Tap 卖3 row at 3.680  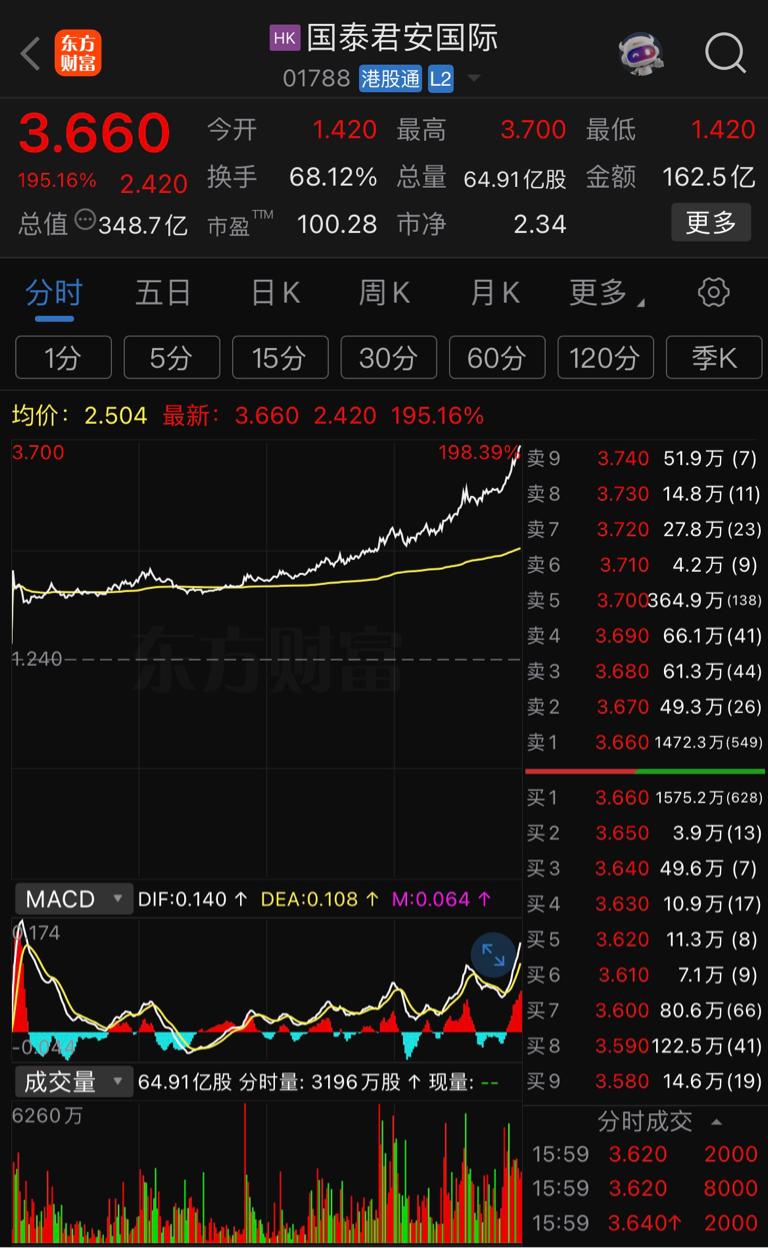[x=644, y=671]
